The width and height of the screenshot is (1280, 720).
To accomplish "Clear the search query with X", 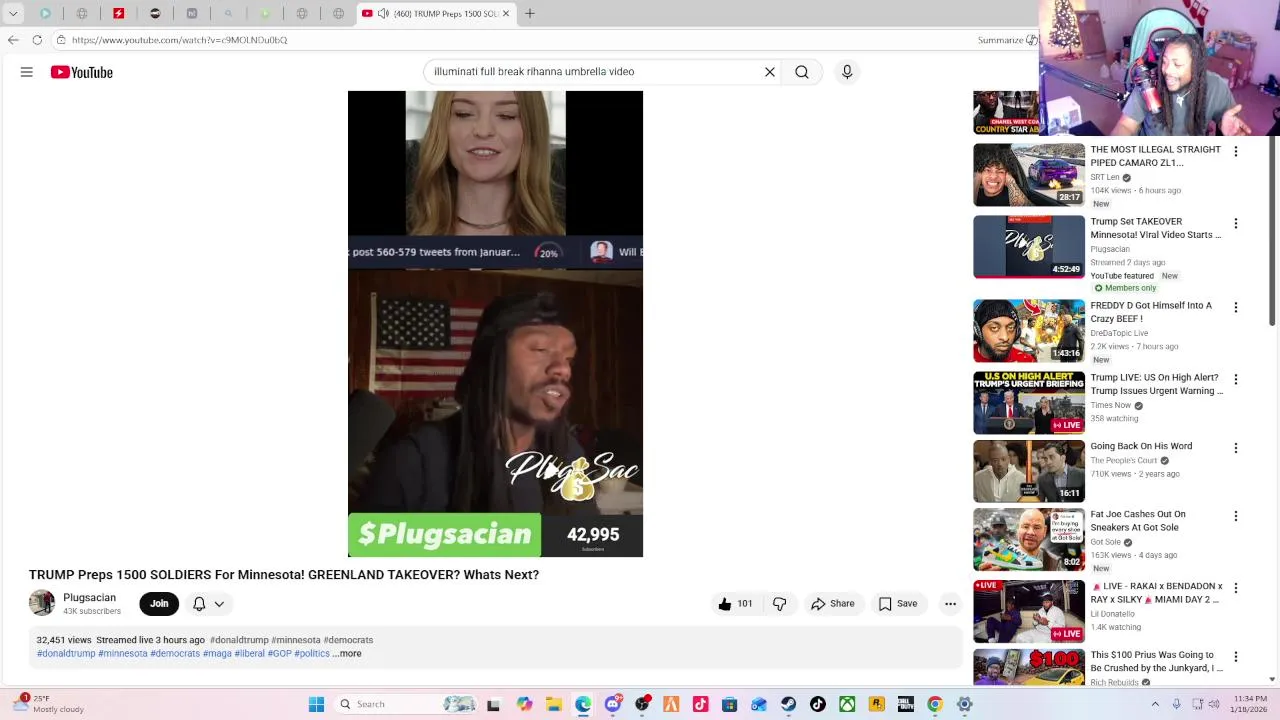I will click(770, 72).
